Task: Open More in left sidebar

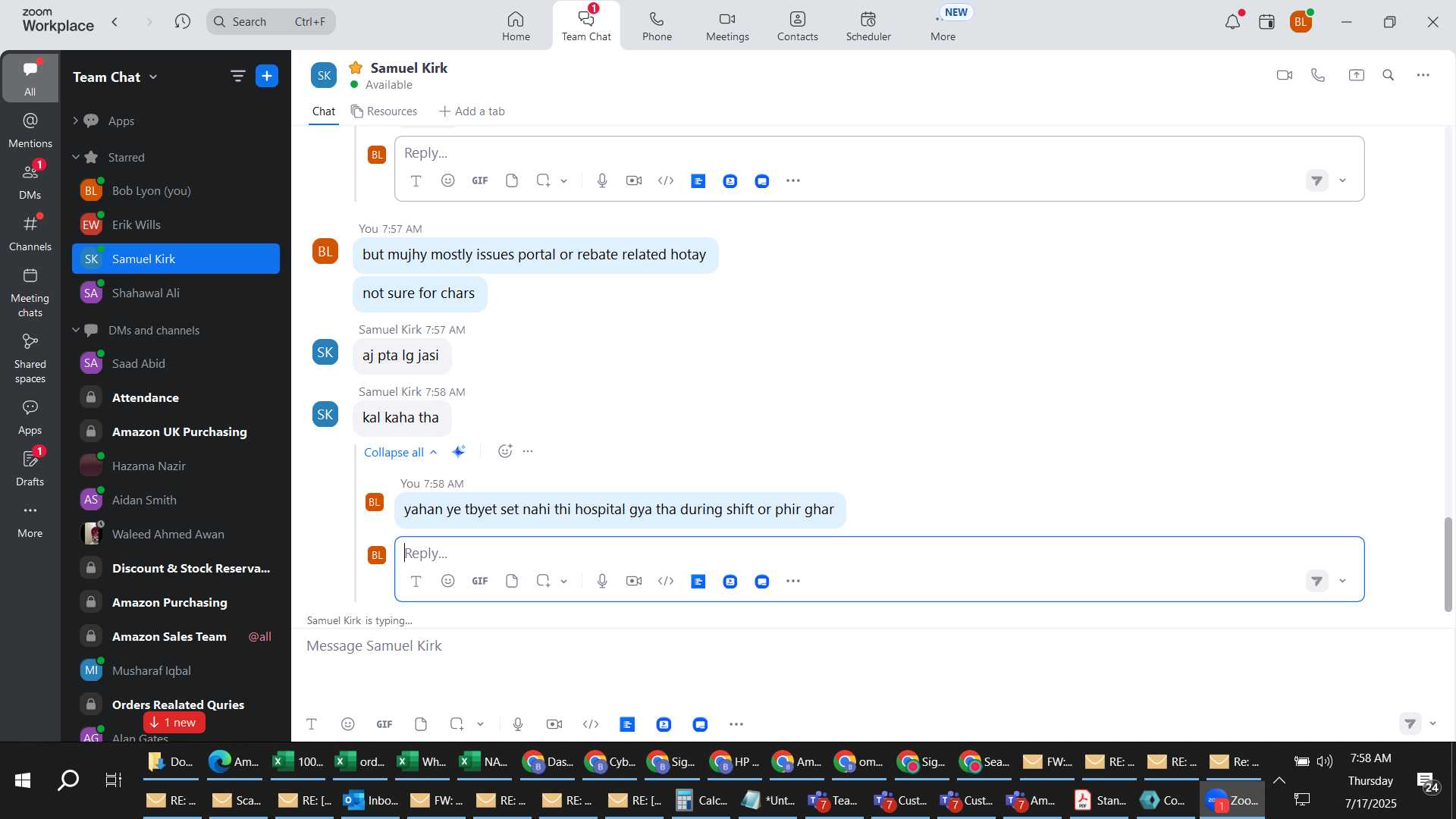Action: (x=30, y=520)
